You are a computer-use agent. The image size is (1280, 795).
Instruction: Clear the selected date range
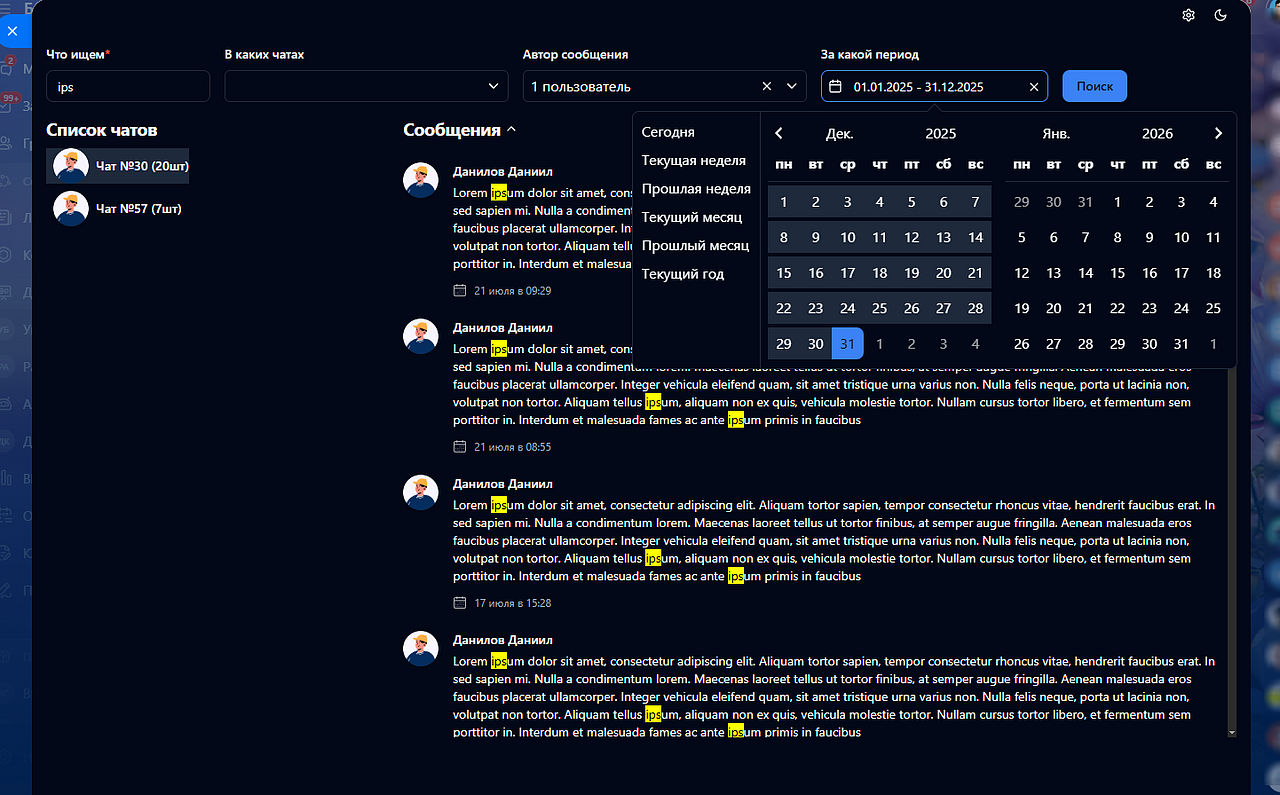pos(1034,87)
